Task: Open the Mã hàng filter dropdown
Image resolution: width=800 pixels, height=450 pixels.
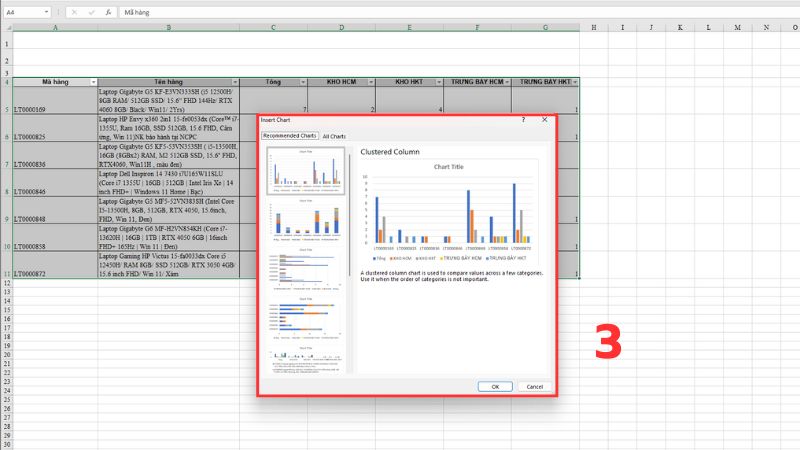Action: click(x=93, y=82)
